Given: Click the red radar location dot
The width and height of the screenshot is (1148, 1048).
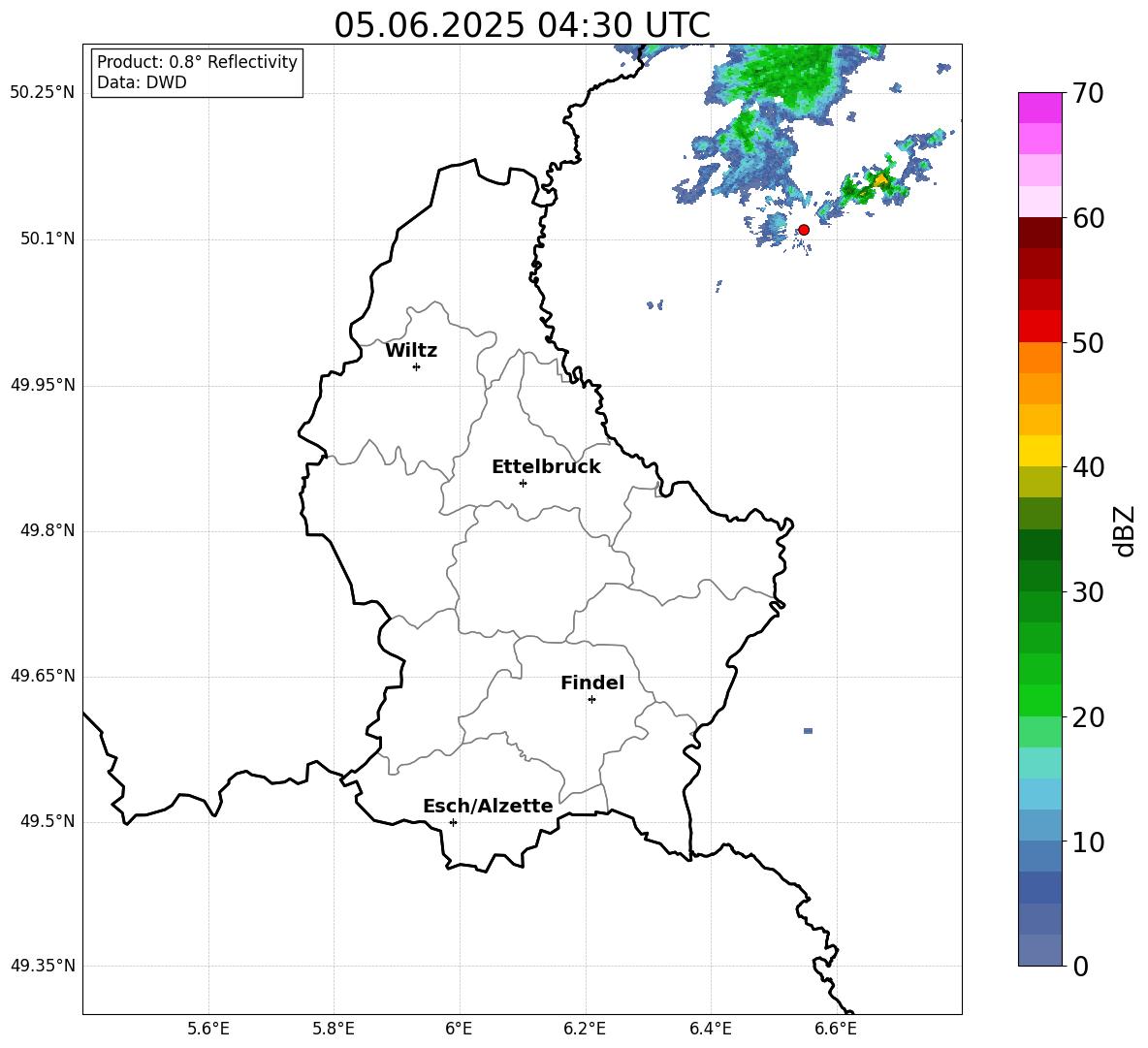Looking at the screenshot, I should [x=803, y=230].
